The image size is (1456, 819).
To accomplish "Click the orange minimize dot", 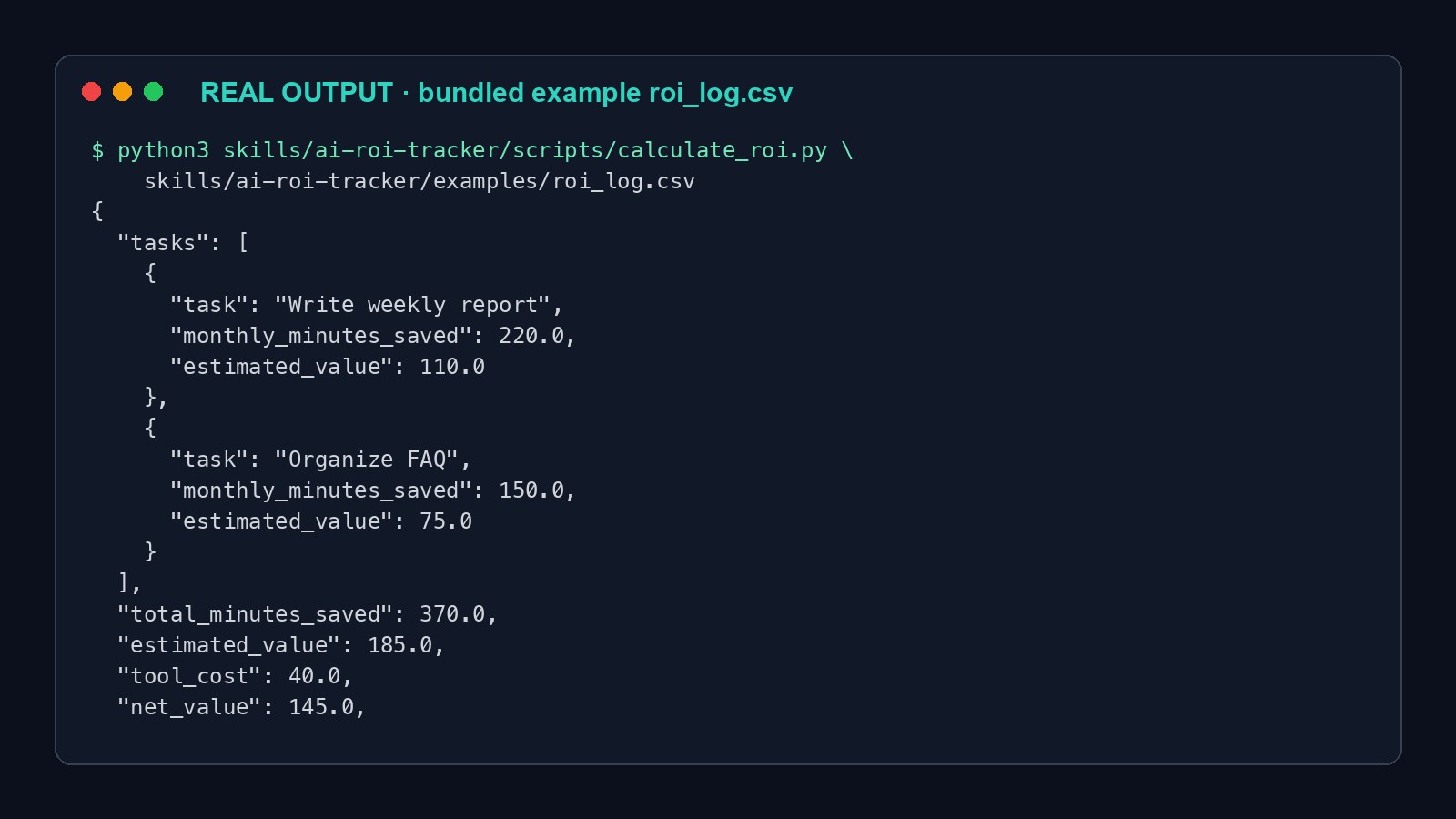I will (122, 91).
